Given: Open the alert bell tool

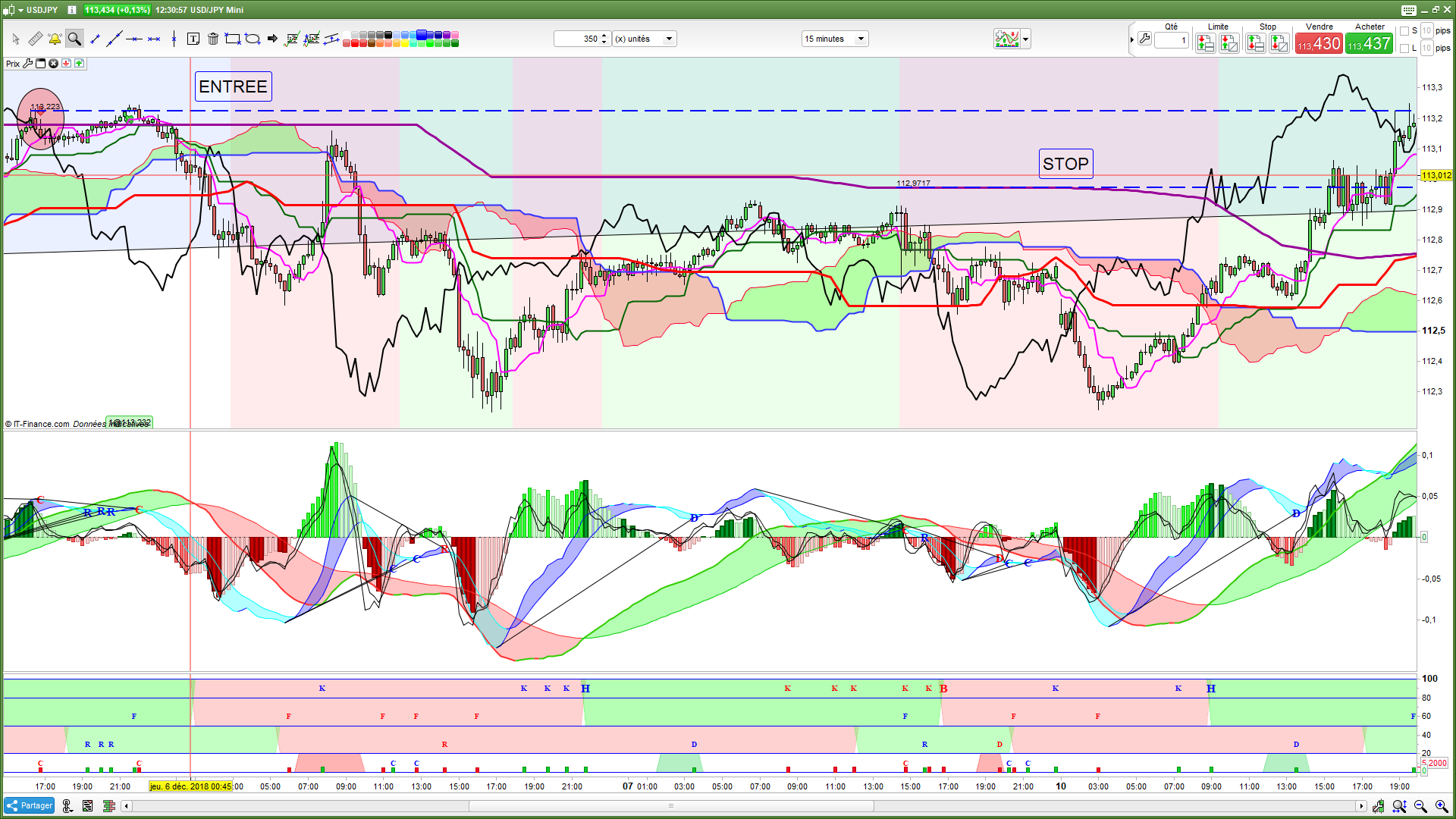Looking at the screenshot, I should pos(55,39).
